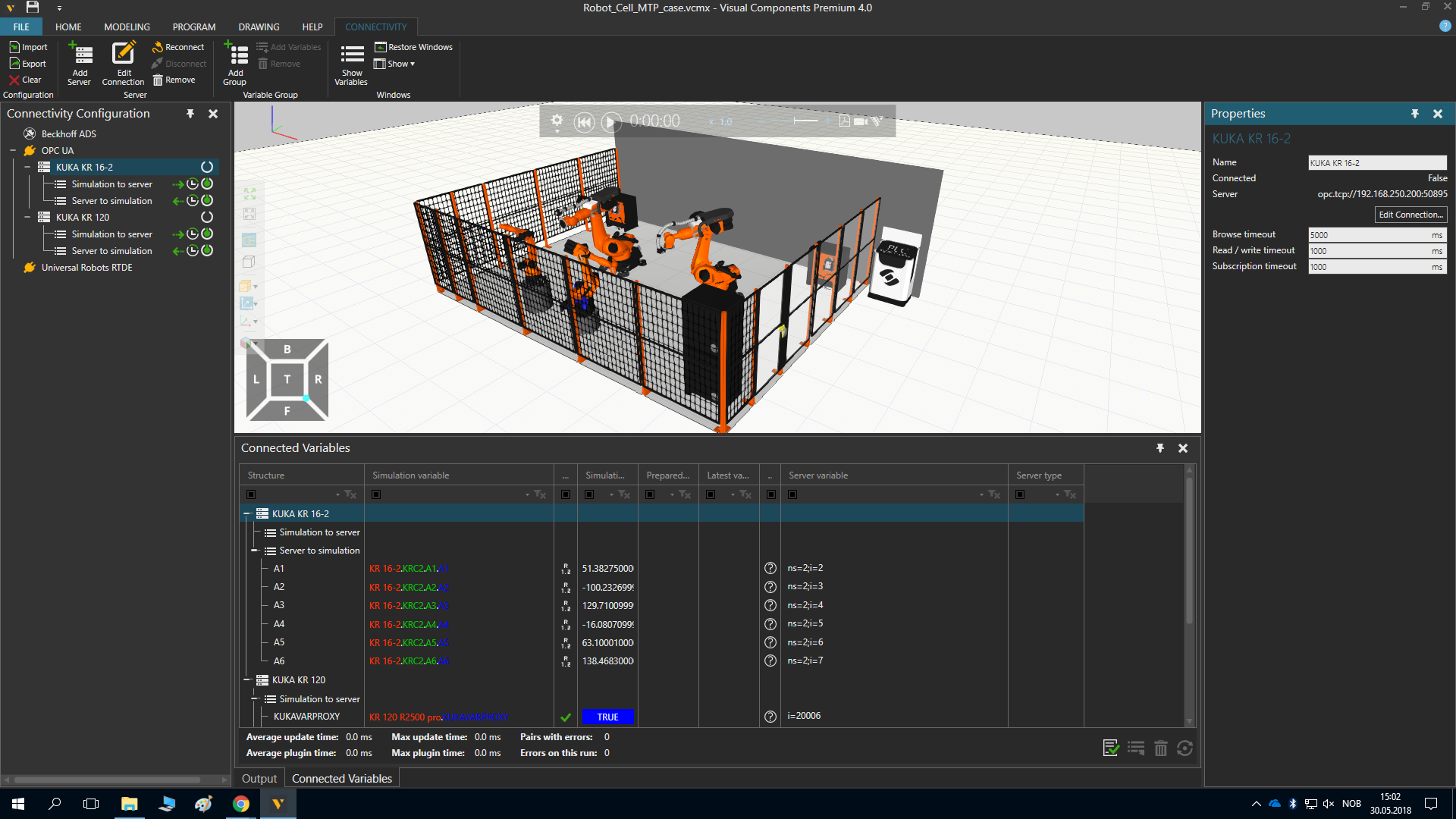This screenshot has width=1456, height=819.
Task: Click the Edit Connection... properties button
Action: [x=1410, y=215]
